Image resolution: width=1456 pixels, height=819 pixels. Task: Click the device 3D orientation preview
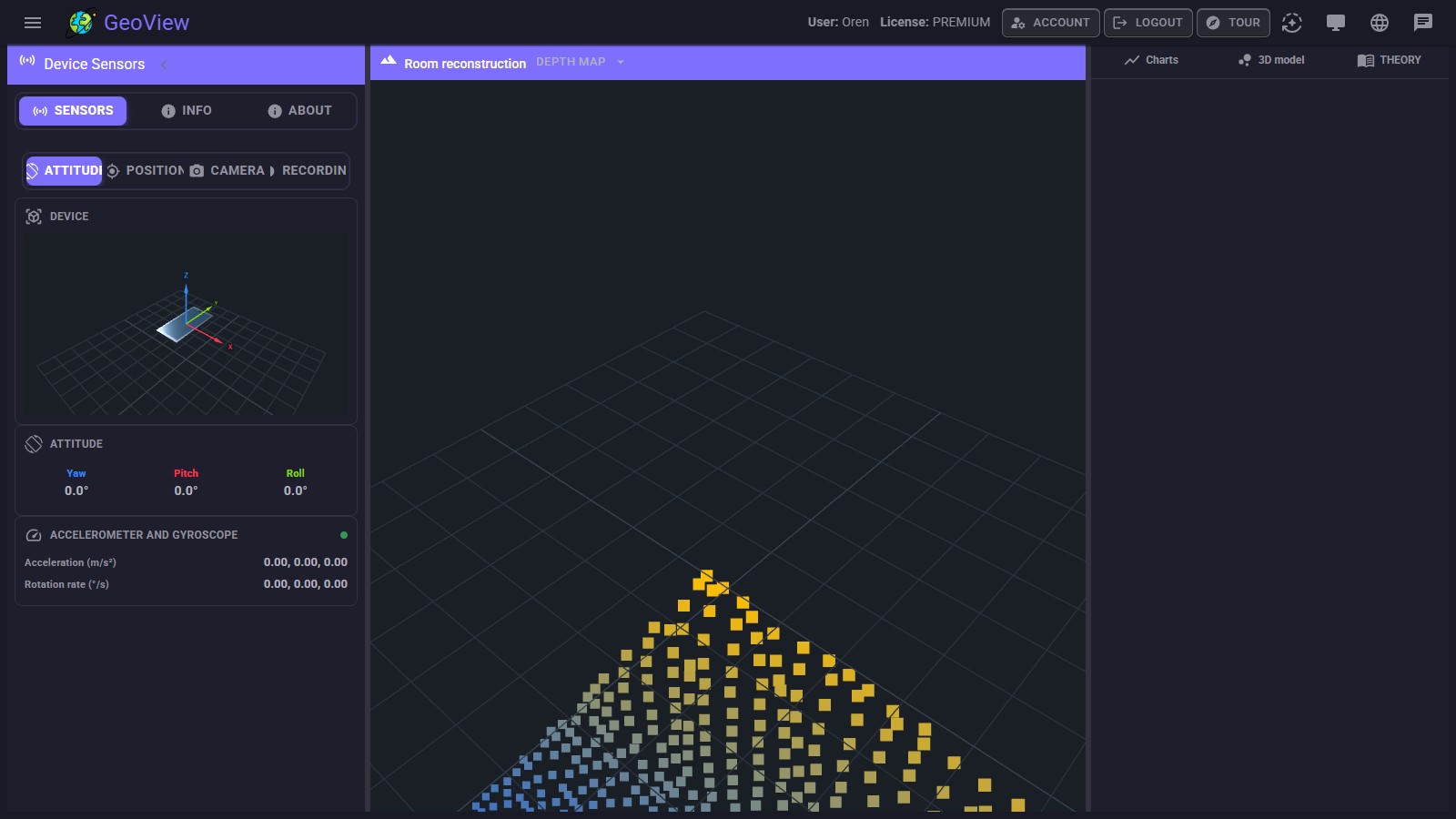click(186, 325)
